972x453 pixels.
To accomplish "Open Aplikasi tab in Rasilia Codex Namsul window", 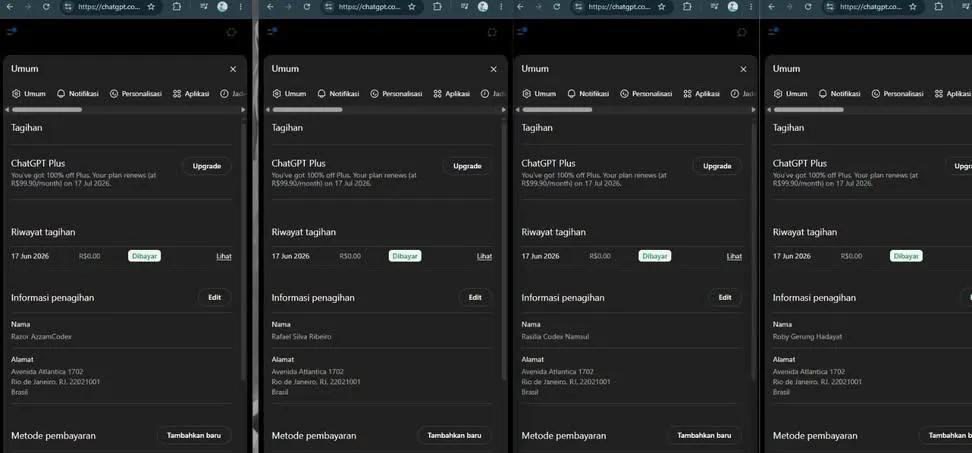I will [701, 94].
